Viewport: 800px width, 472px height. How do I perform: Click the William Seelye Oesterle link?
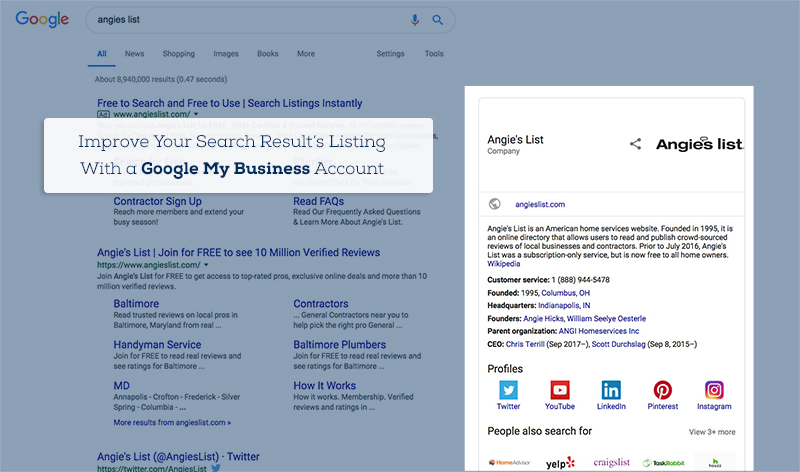point(606,318)
